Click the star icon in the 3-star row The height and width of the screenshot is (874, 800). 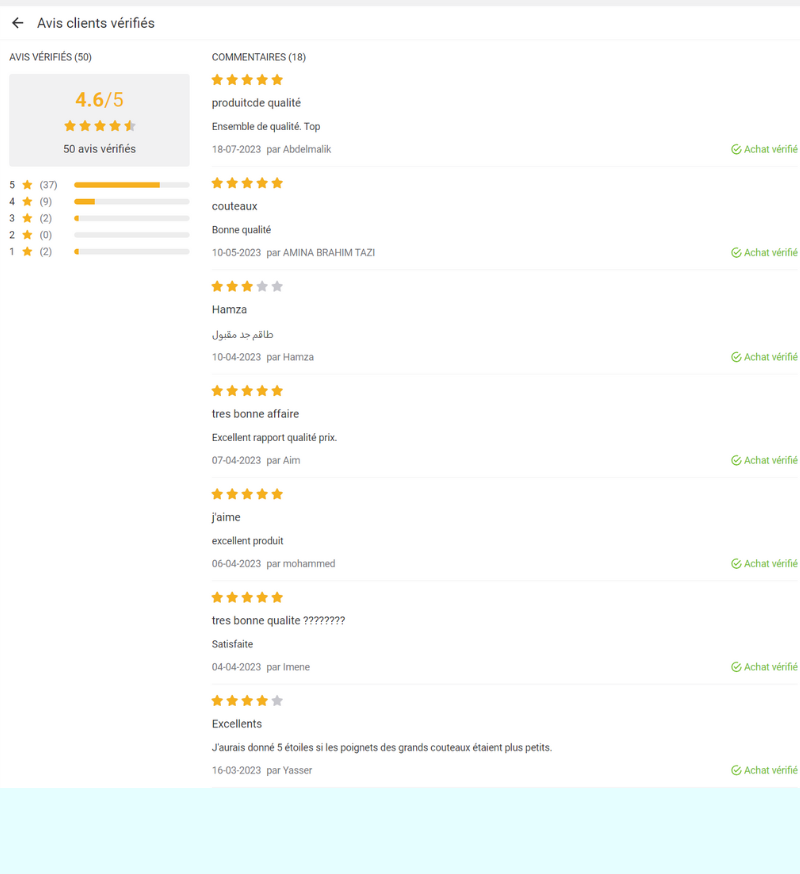(27, 218)
